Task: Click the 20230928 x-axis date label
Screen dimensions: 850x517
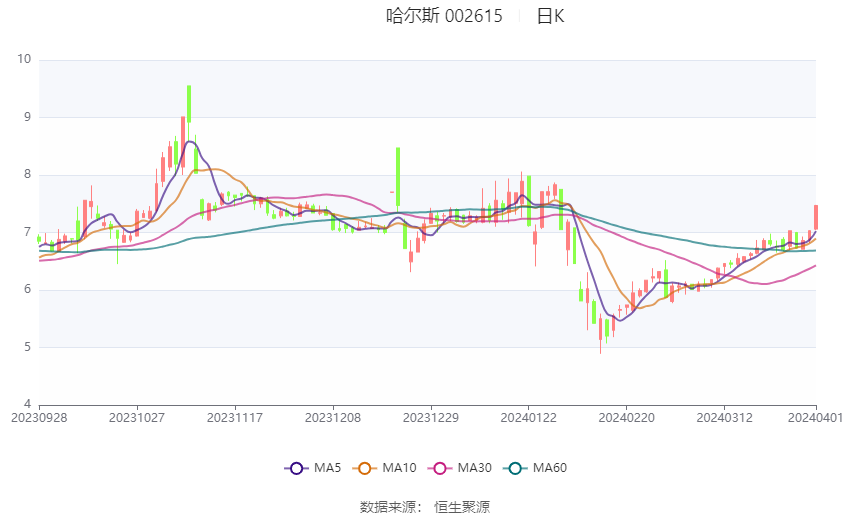Action: point(39,418)
